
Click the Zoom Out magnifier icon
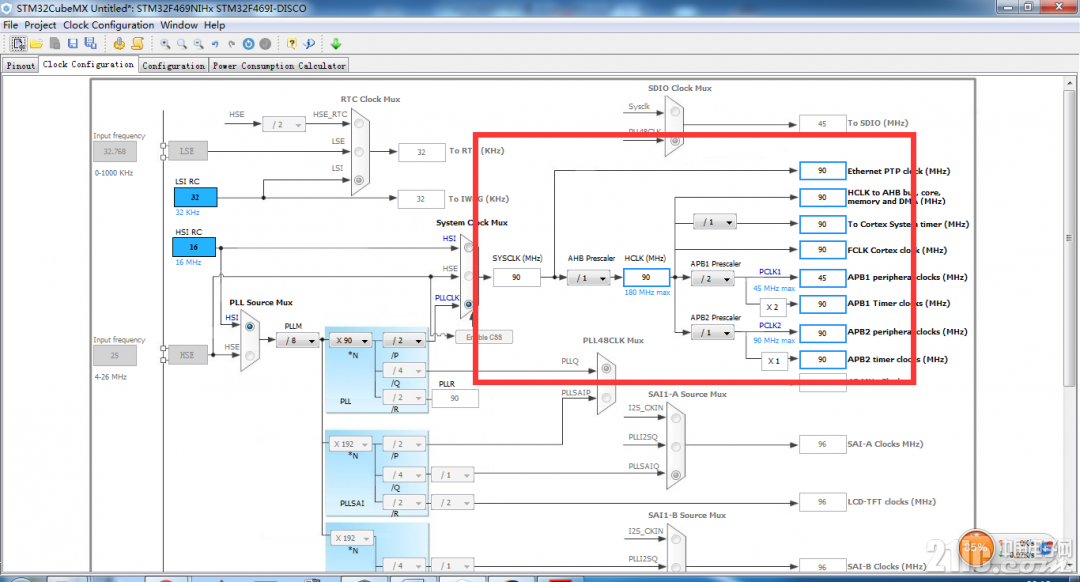click(x=198, y=43)
